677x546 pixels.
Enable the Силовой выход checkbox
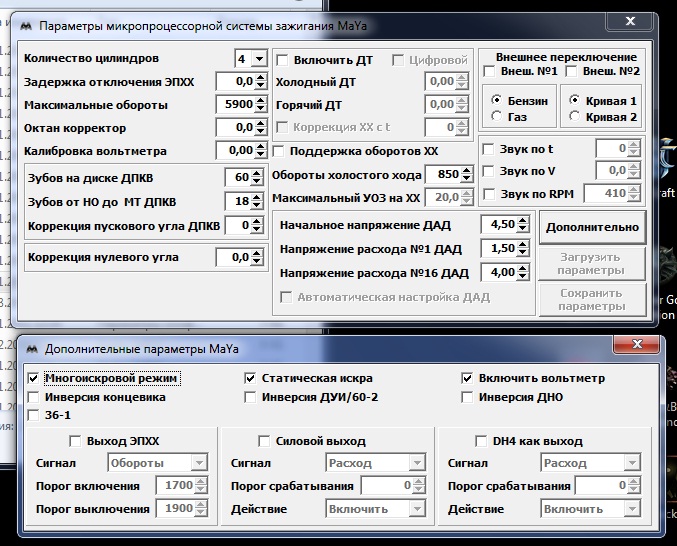264,441
